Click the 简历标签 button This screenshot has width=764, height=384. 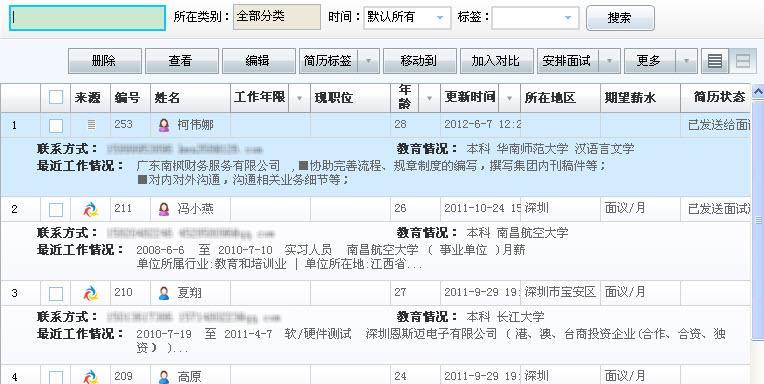328,61
